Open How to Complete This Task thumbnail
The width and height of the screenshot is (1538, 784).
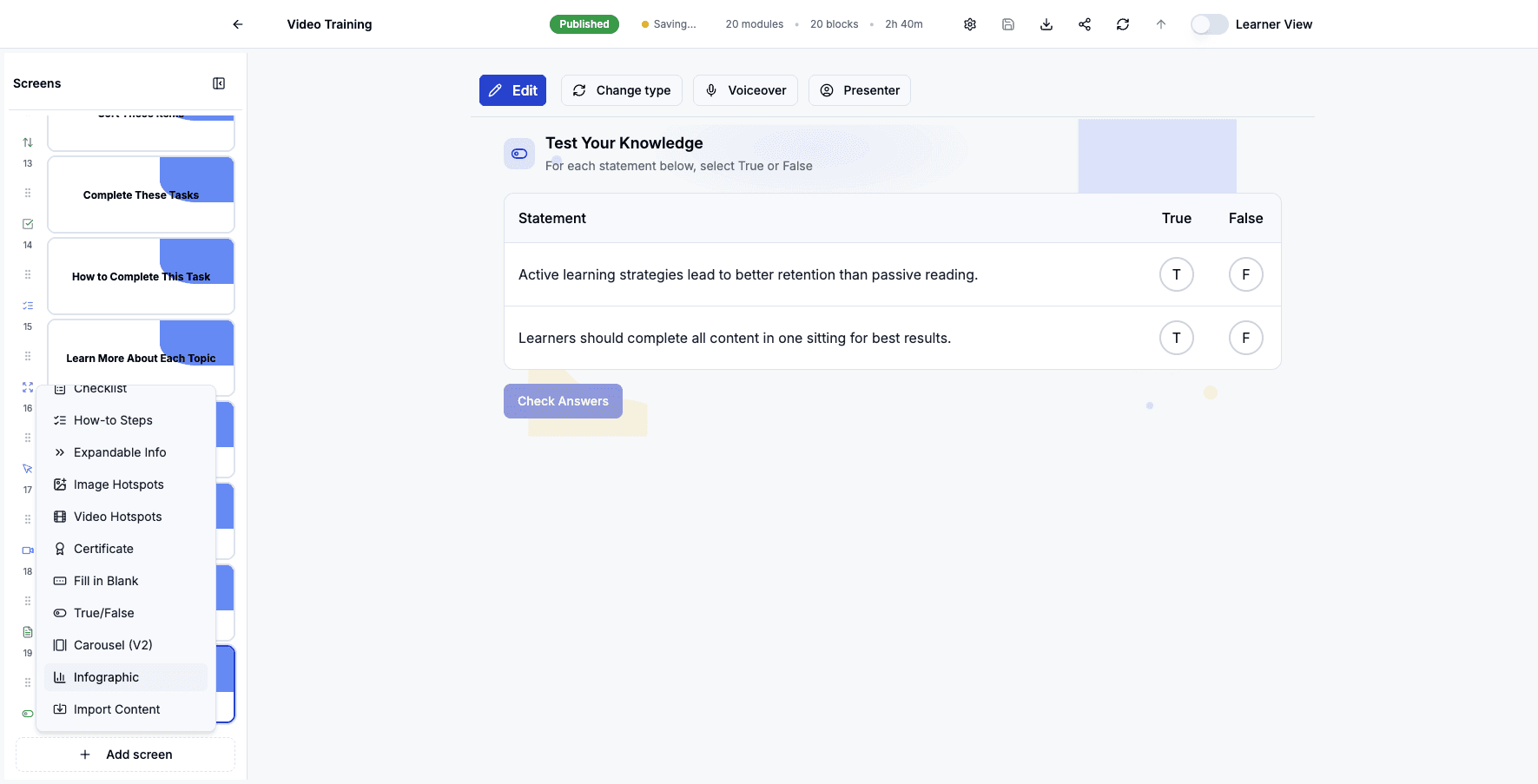141,276
